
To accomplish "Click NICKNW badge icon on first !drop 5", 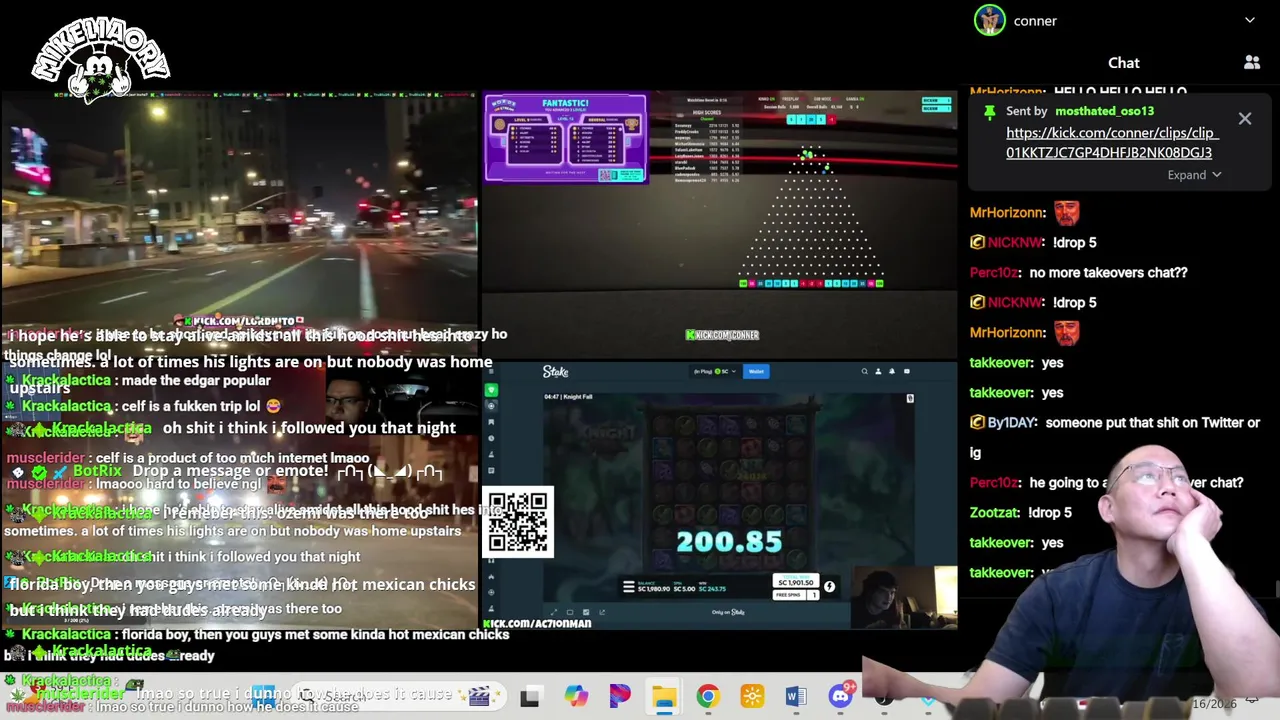I will (977, 242).
